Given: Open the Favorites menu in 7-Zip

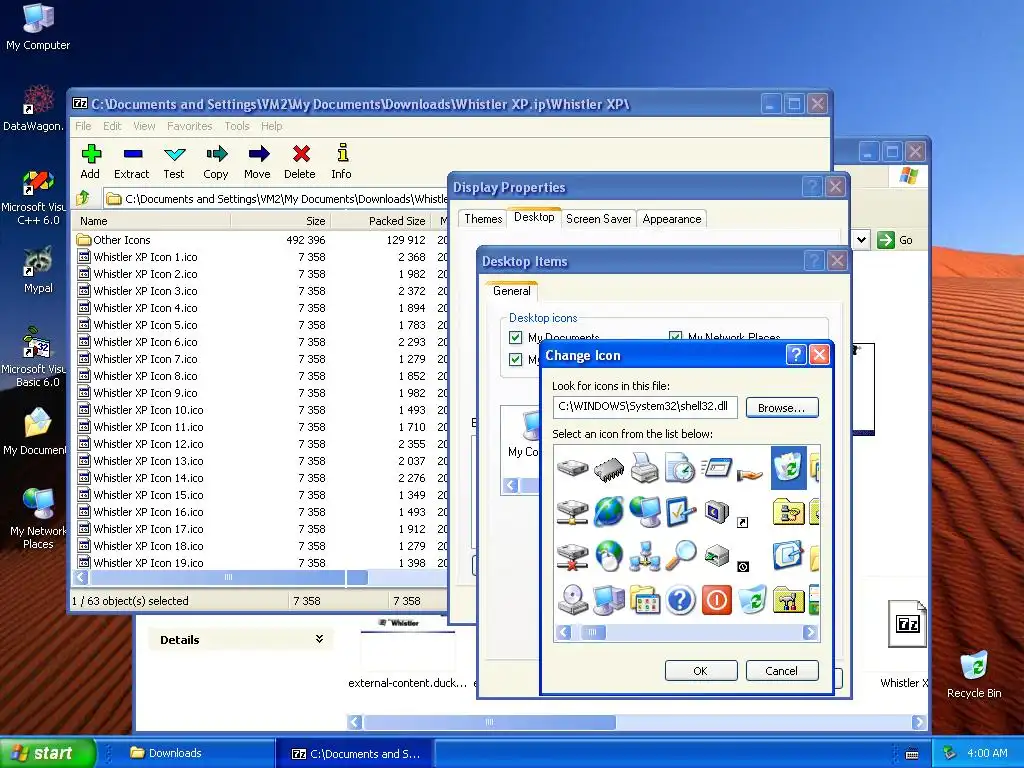Looking at the screenshot, I should click(189, 126).
